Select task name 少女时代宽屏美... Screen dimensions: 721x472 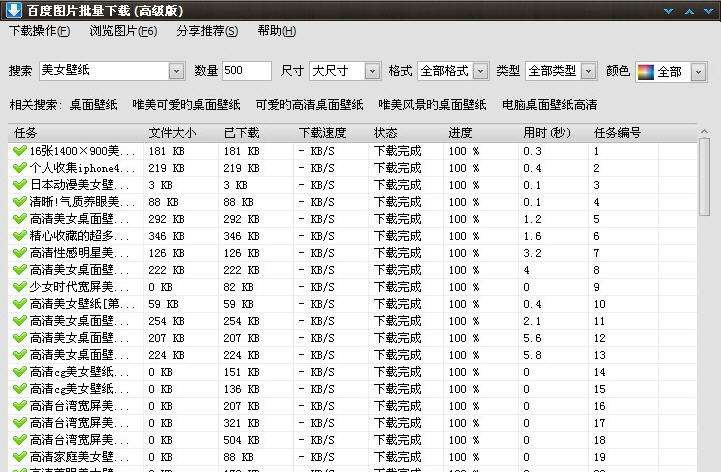(x=80, y=287)
